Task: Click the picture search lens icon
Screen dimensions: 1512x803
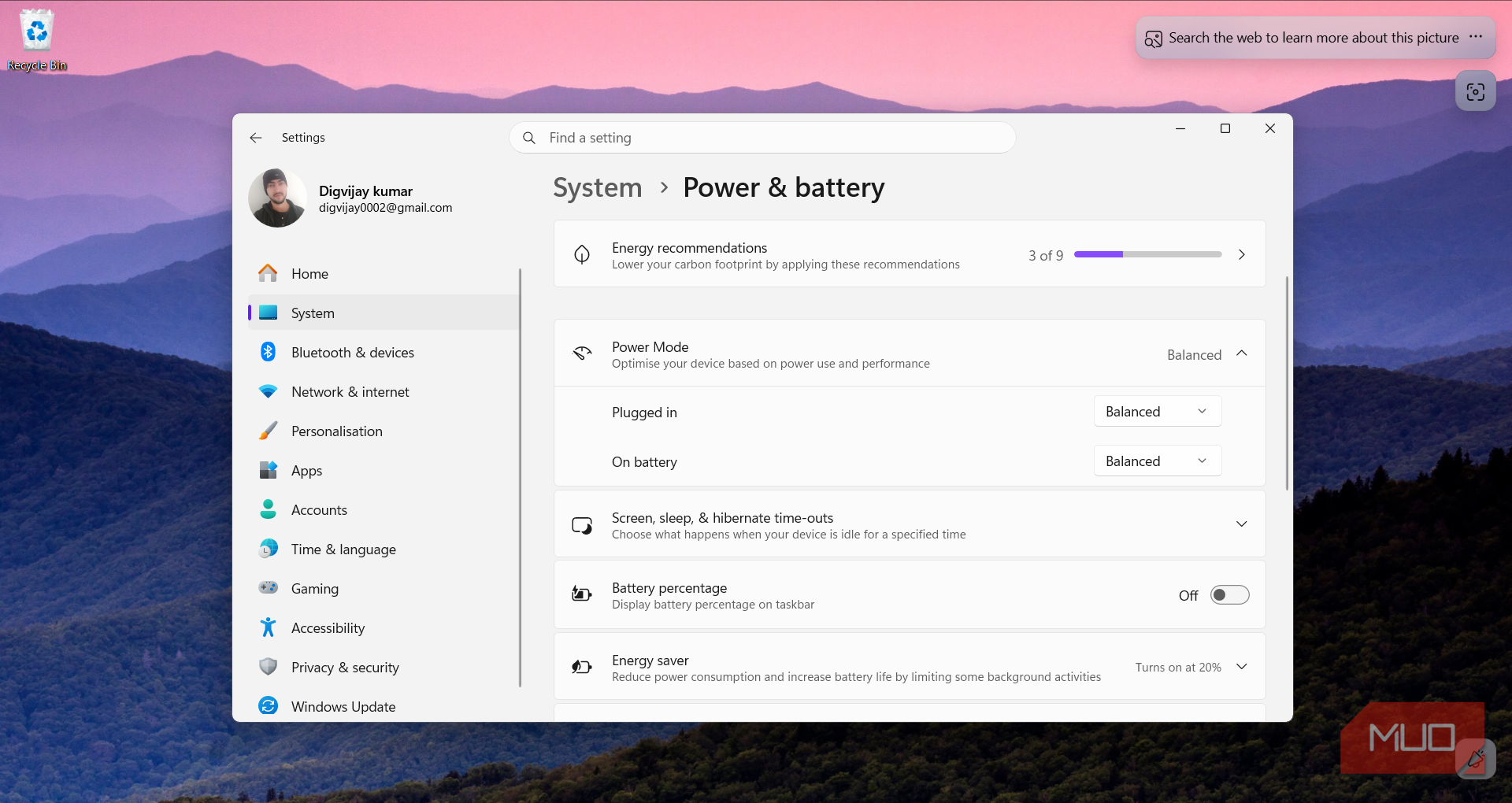Action: pos(1153,39)
